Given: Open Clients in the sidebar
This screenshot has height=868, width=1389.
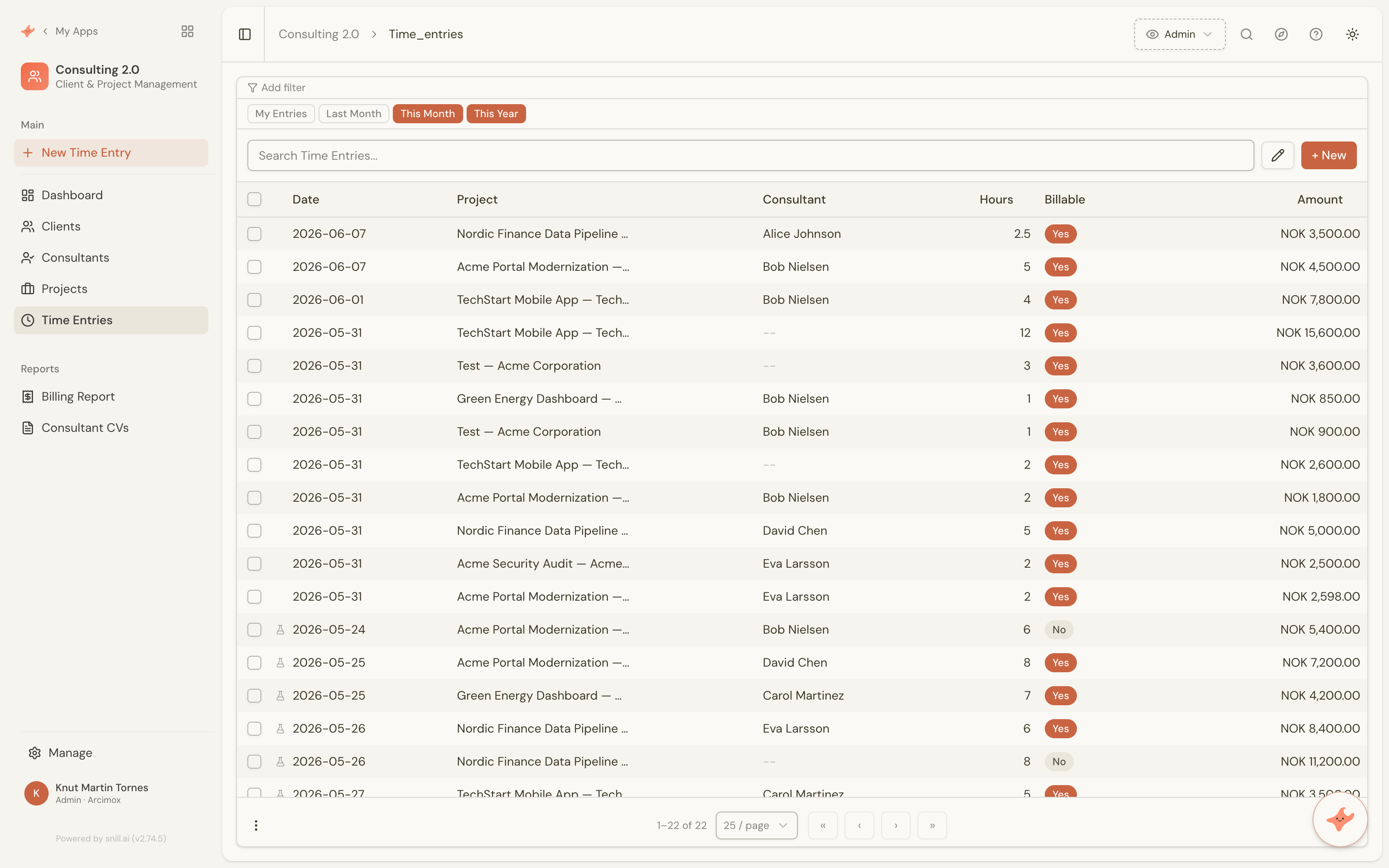Looking at the screenshot, I should pyautogui.click(x=111, y=226).
